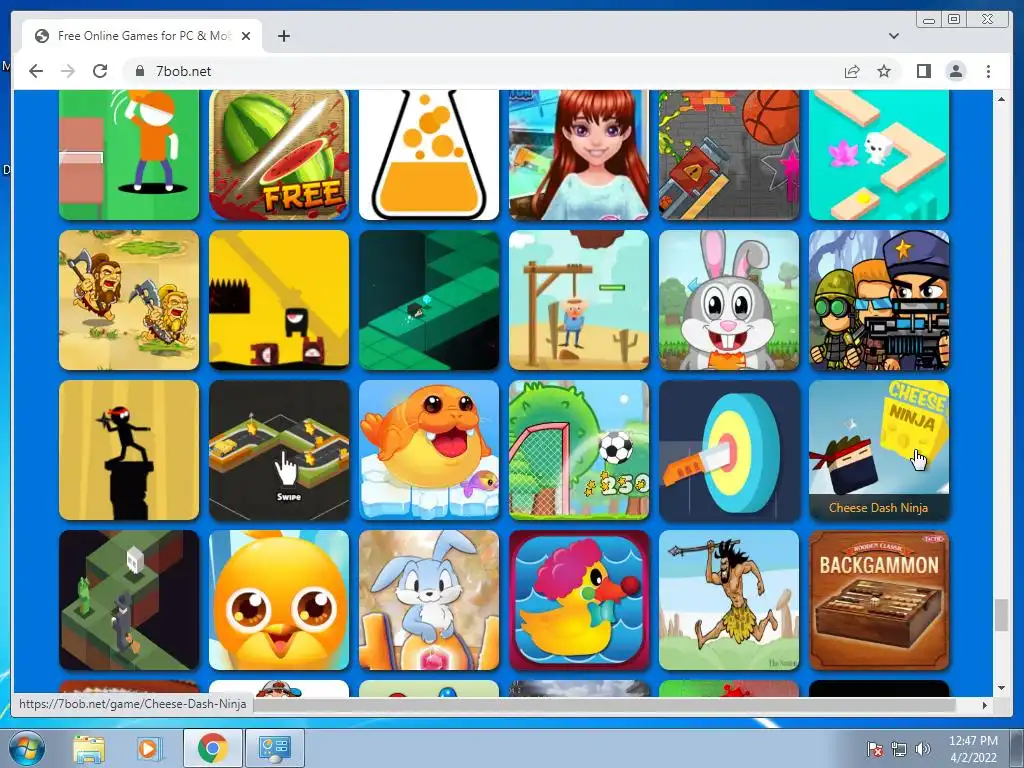The height and width of the screenshot is (768, 1024).
Task: Open the control panel taskbar app
Action: (x=274, y=748)
